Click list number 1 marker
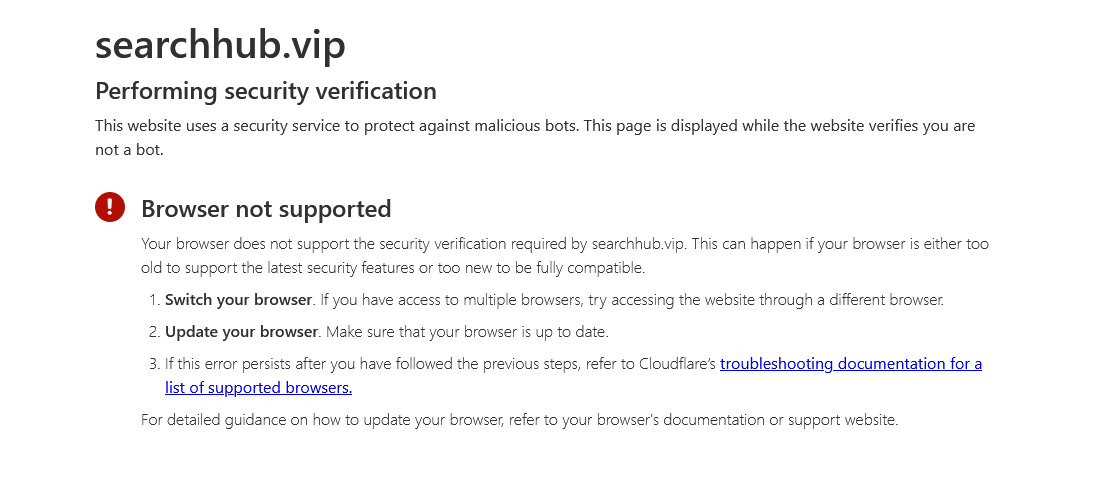Screen dimensions: 1107x485 tap(154, 300)
